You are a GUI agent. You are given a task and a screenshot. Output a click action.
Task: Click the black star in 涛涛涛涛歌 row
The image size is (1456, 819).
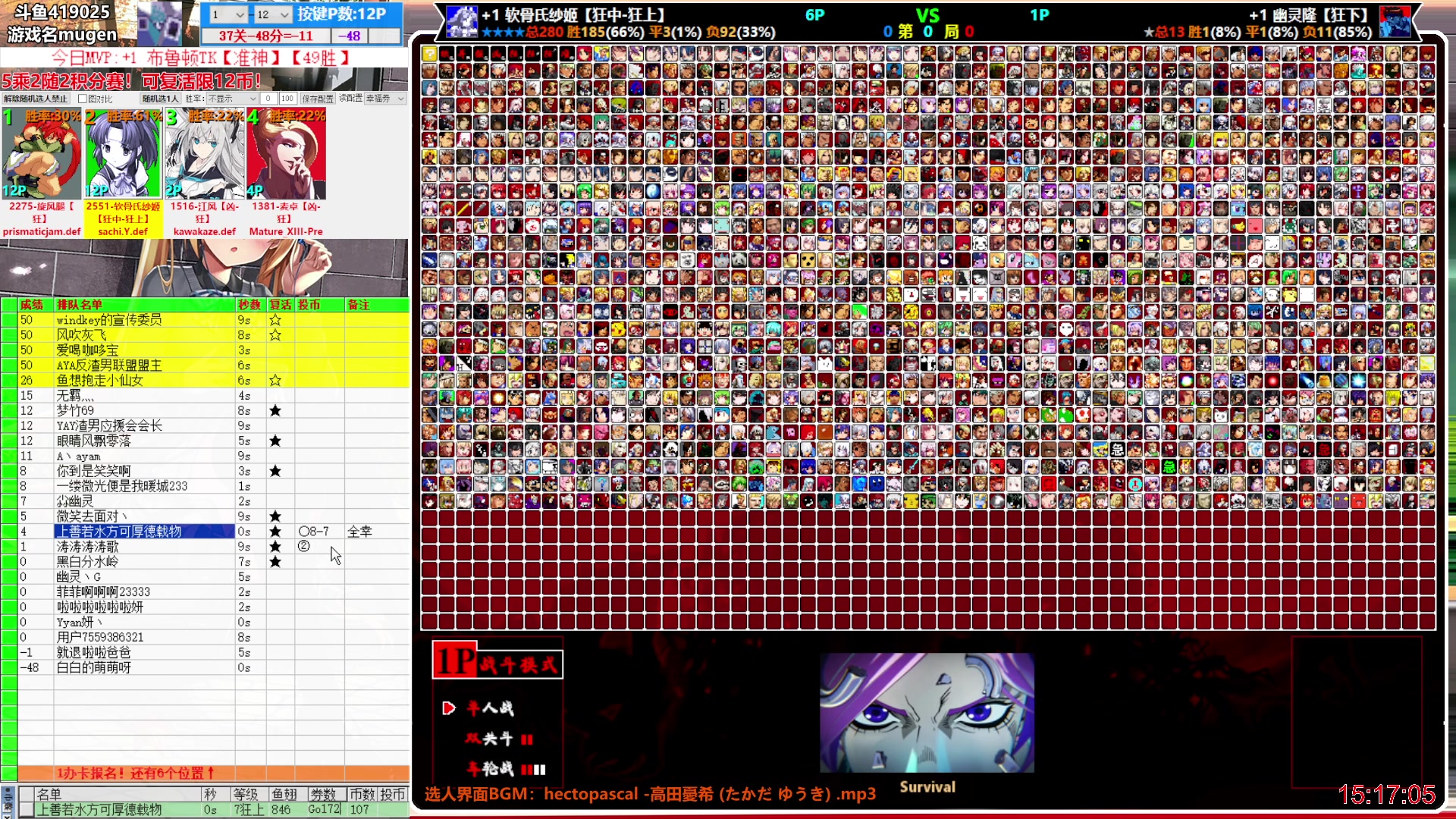275,548
